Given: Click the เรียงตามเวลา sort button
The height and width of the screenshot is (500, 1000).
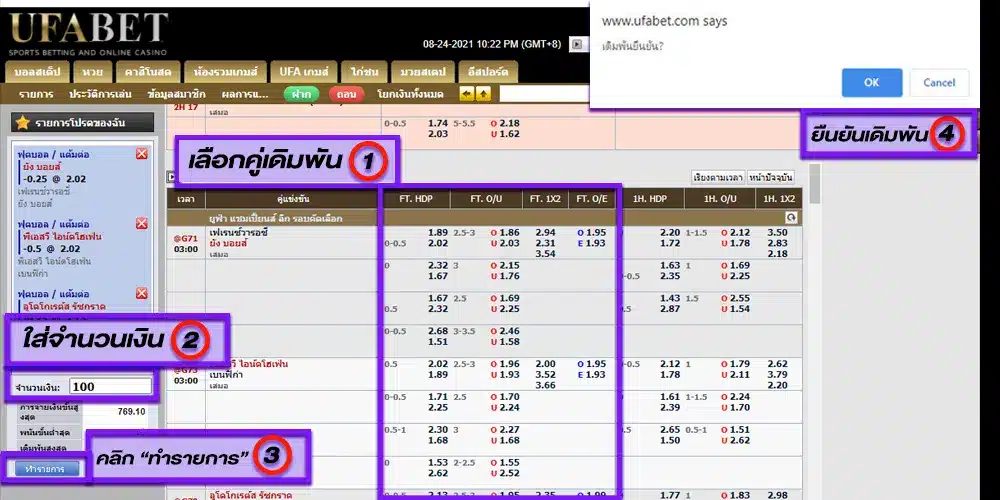Looking at the screenshot, I should click(x=717, y=177).
